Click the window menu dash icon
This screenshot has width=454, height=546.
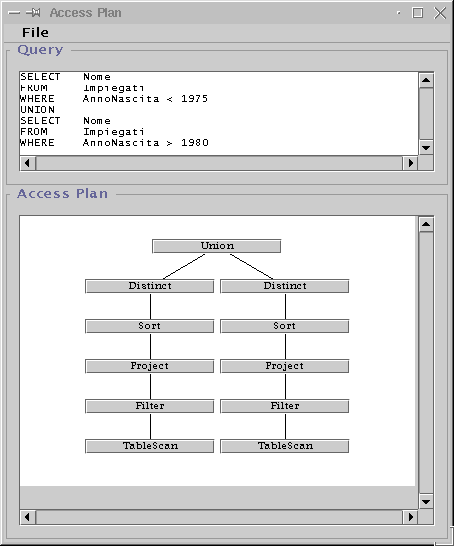(x=14, y=13)
